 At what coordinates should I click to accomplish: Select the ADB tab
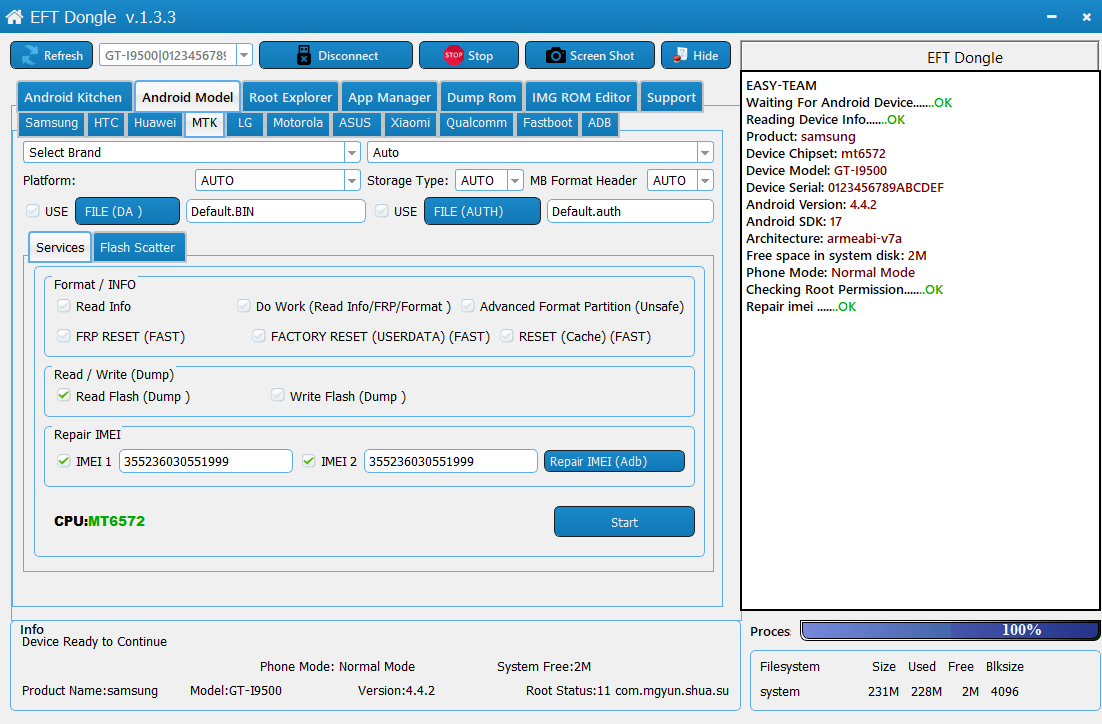click(x=599, y=123)
